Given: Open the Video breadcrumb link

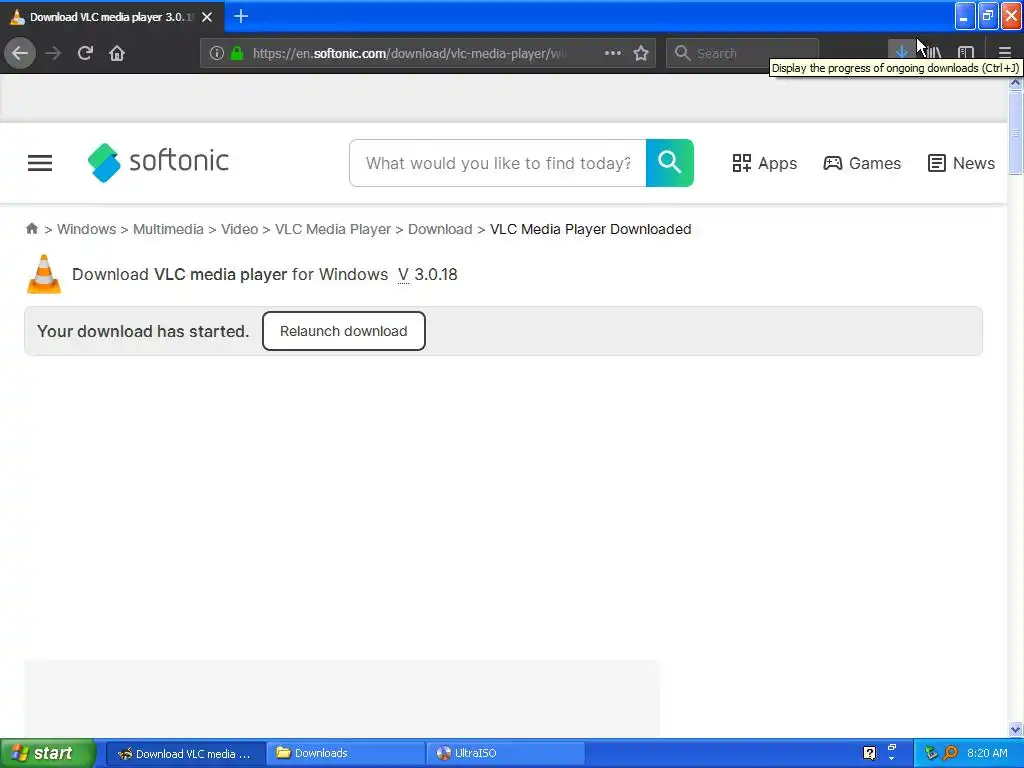Looking at the screenshot, I should [x=239, y=229].
